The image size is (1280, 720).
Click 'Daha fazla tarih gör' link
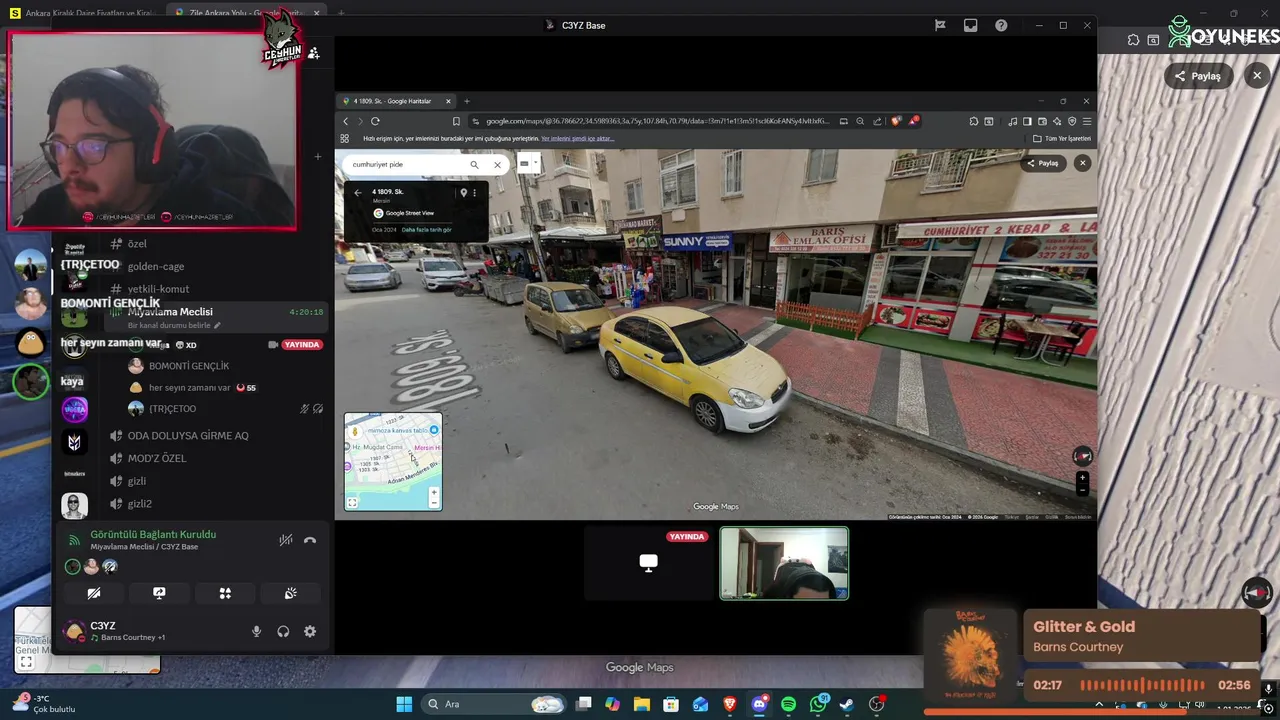427,230
